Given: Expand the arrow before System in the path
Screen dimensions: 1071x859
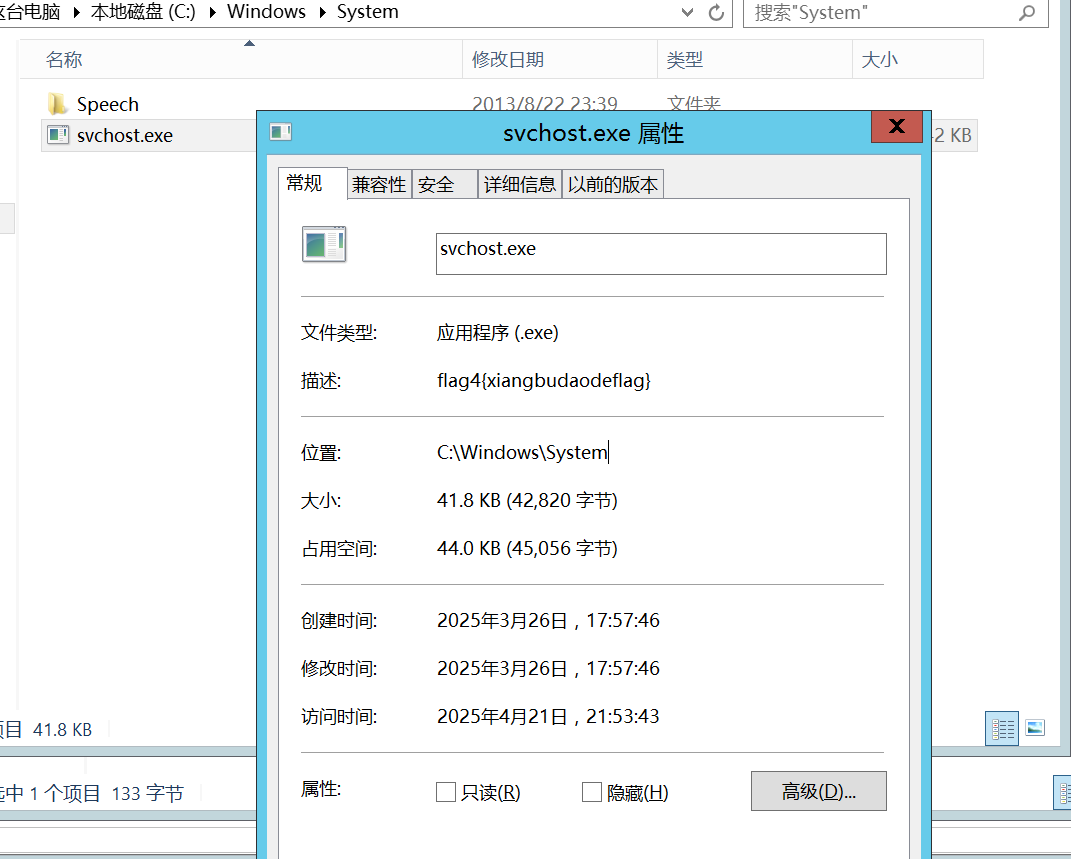Looking at the screenshot, I should 322,12.
